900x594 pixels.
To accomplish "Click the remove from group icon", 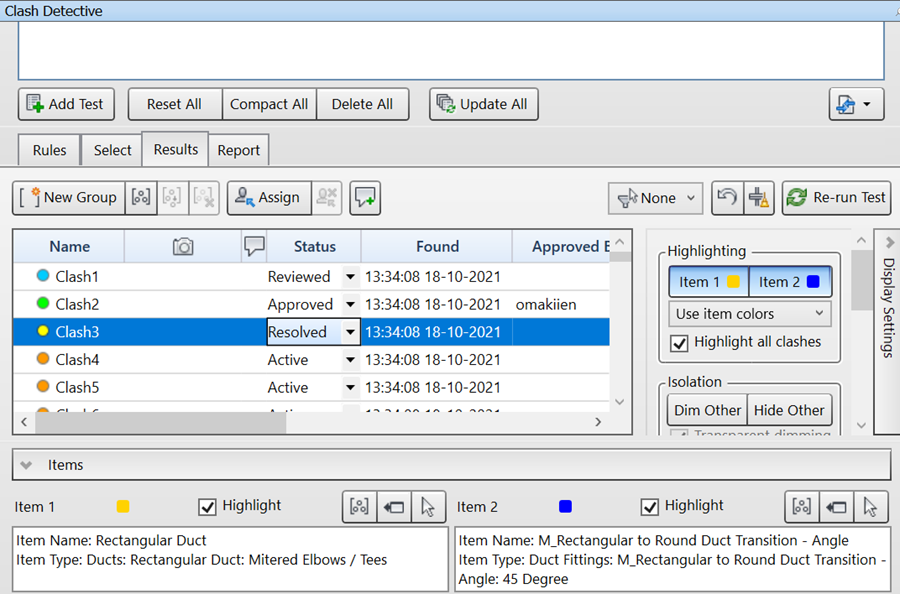I will tap(172, 197).
